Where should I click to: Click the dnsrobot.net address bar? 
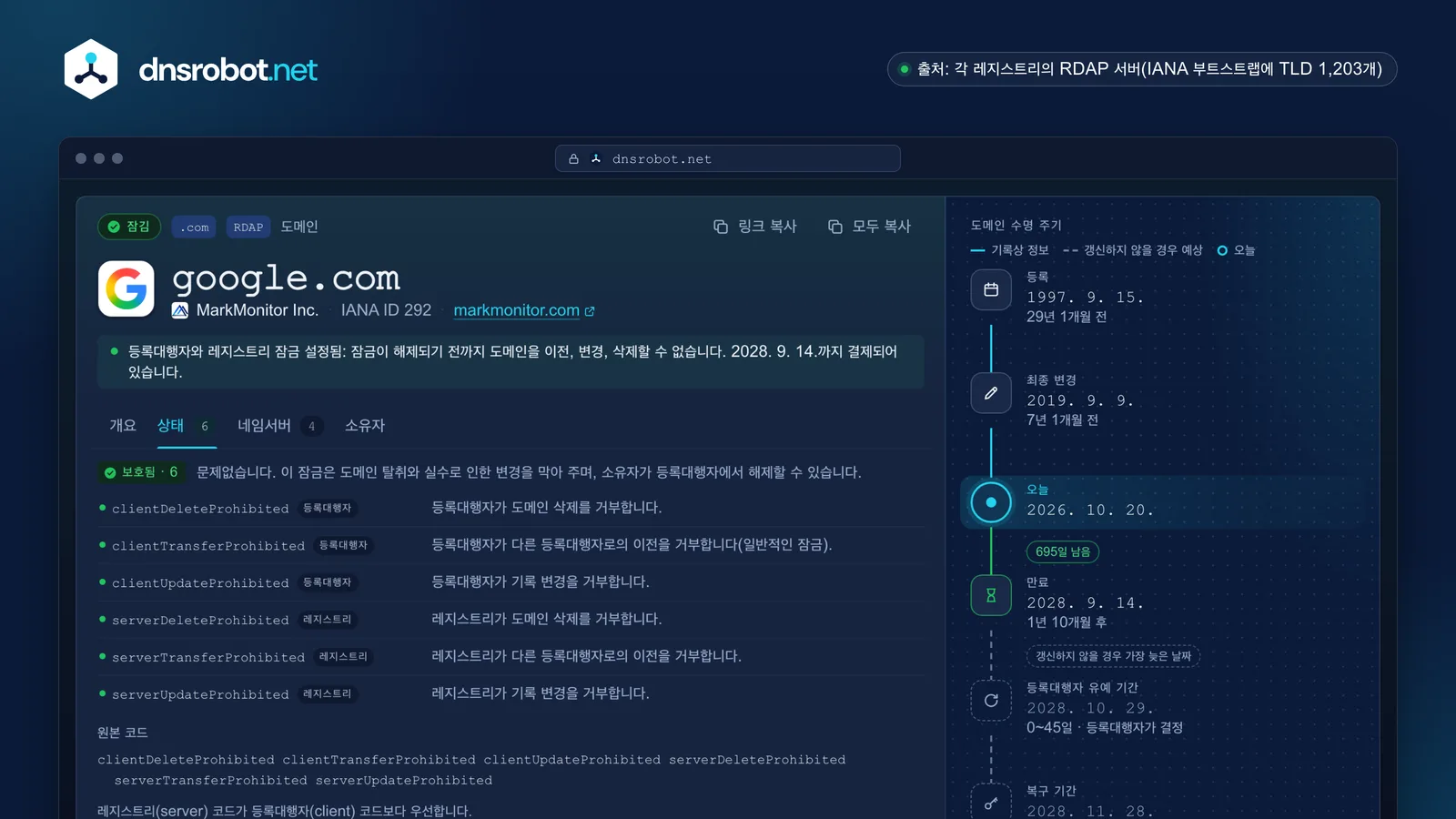[728, 158]
